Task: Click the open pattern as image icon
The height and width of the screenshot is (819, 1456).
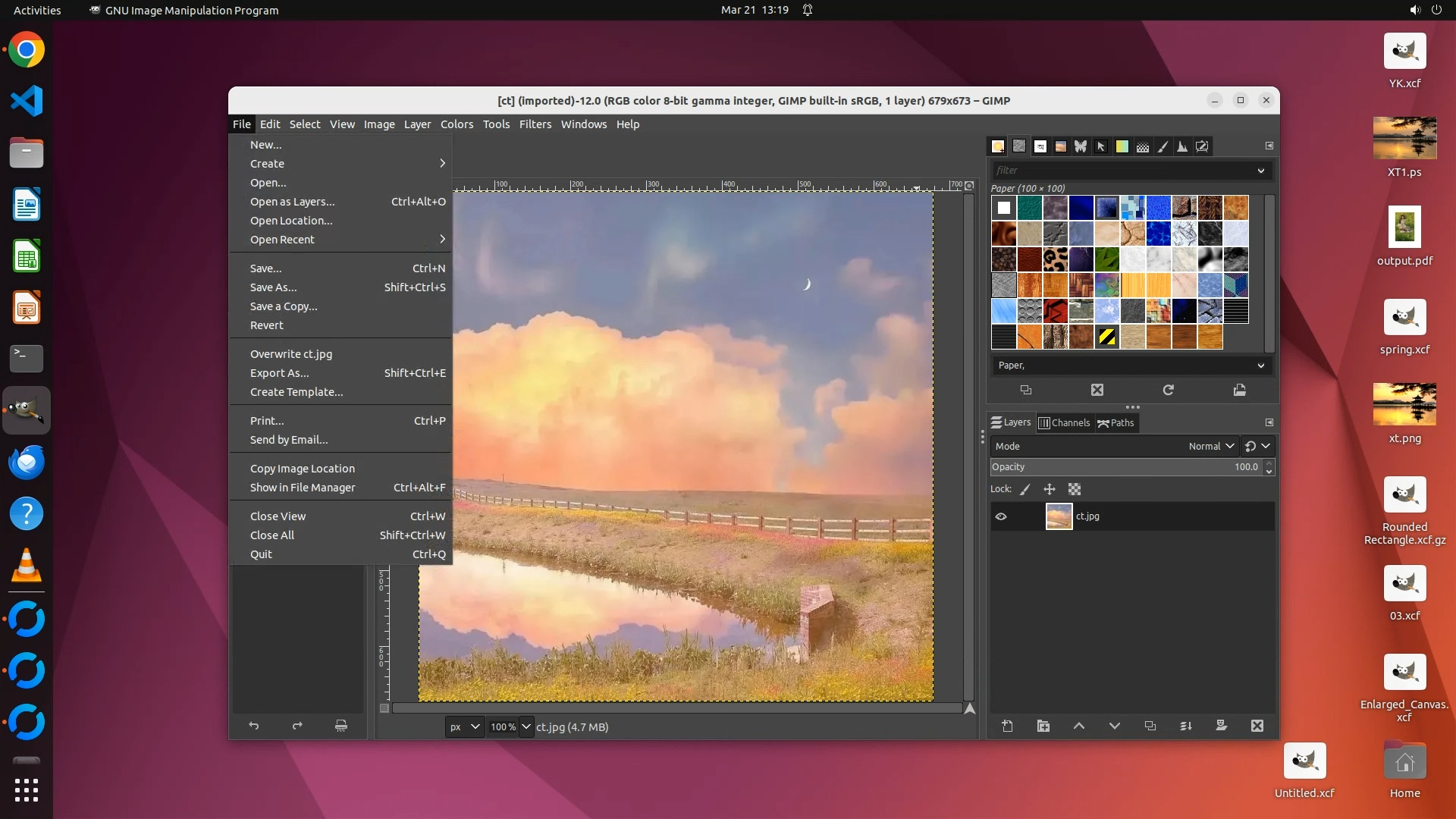Action: tap(1240, 390)
